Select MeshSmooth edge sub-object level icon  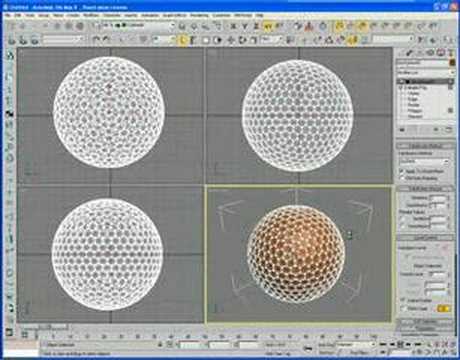(445, 248)
